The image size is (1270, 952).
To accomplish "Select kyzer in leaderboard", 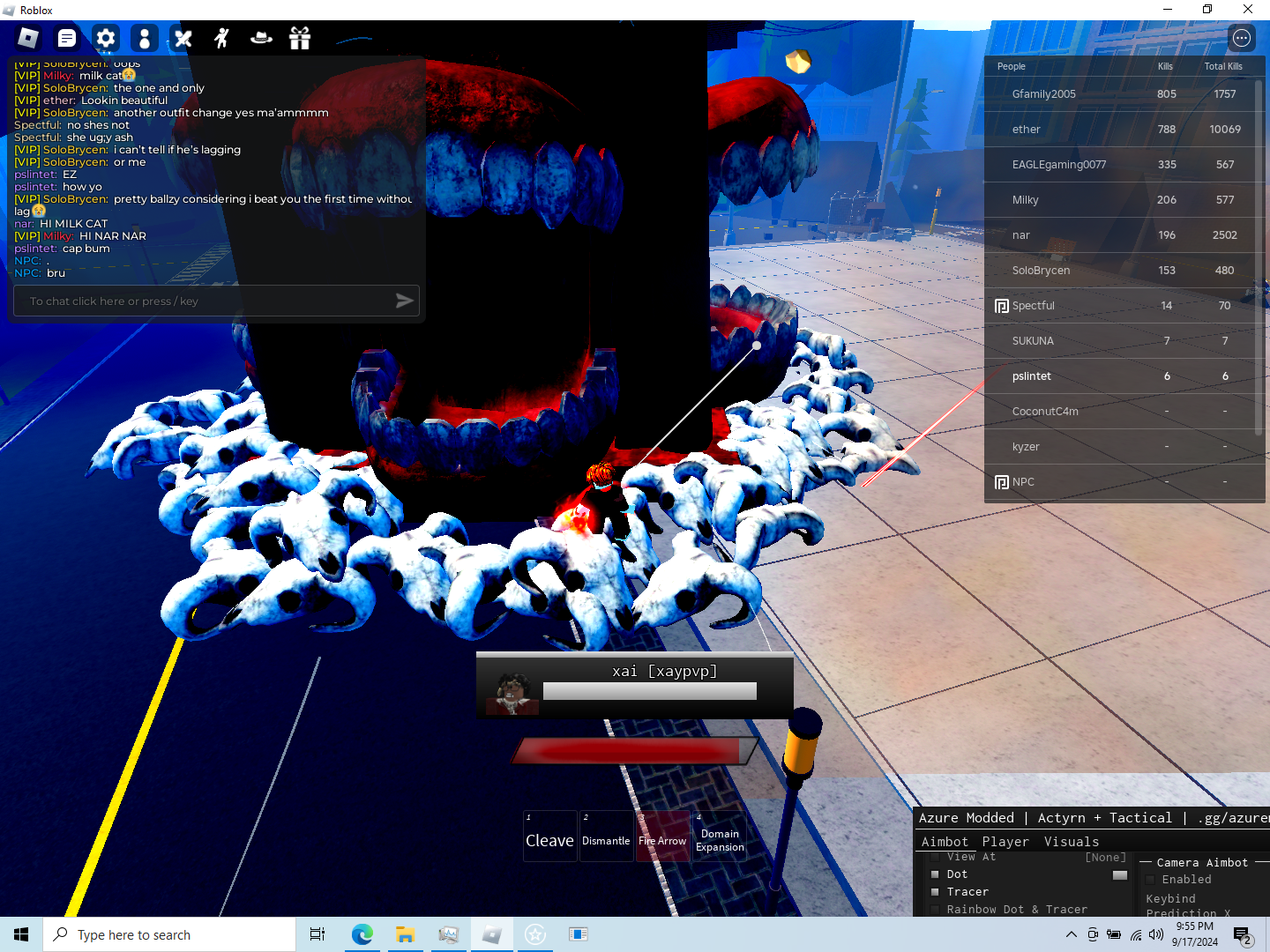I will pyautogui.click(x=1124, y=447).
